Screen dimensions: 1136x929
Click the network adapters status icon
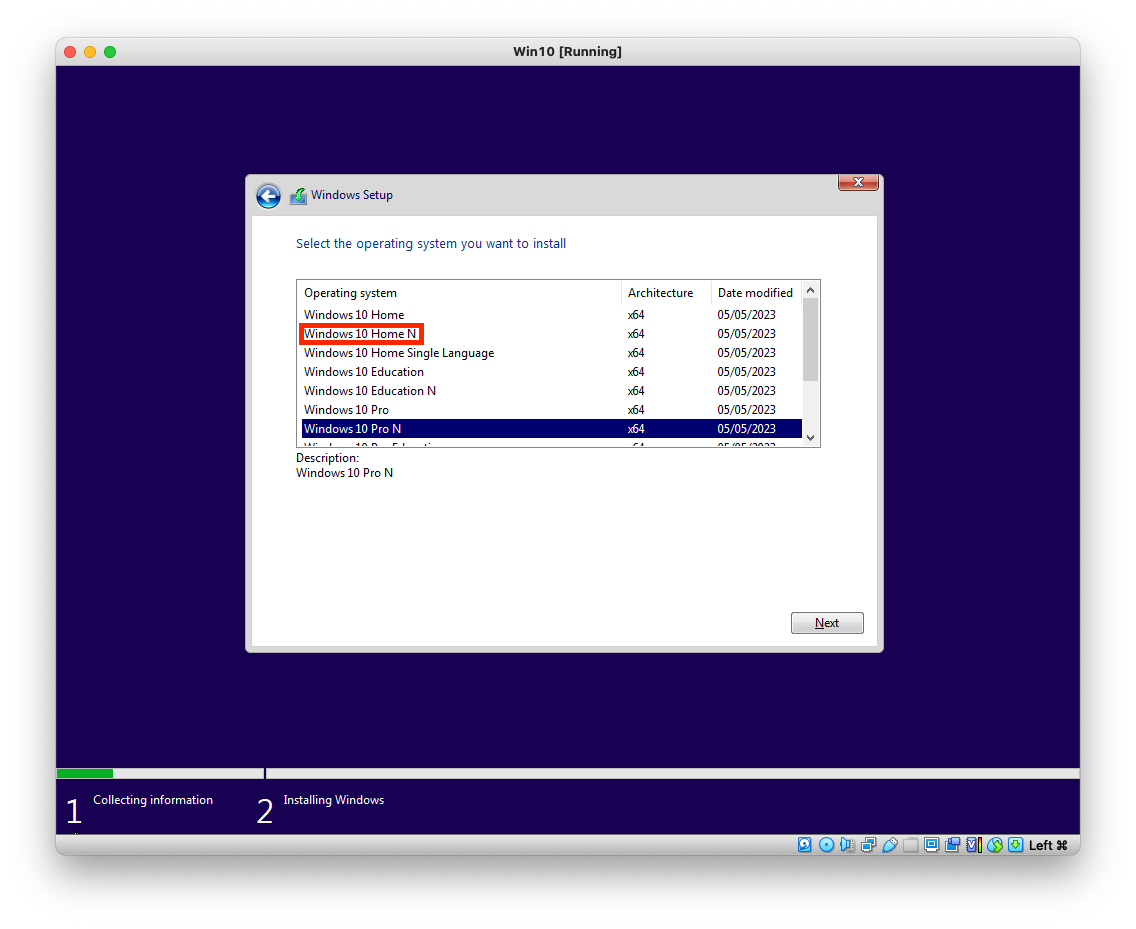(869, 845)
